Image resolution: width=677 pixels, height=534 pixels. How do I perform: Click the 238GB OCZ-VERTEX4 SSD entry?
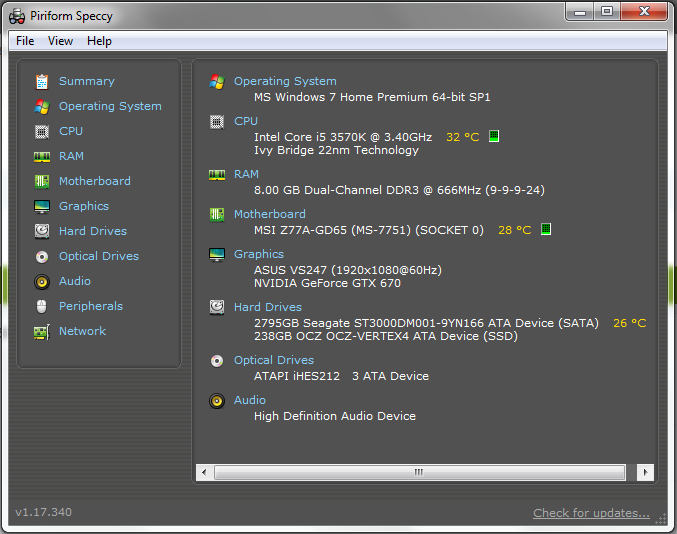386,336
